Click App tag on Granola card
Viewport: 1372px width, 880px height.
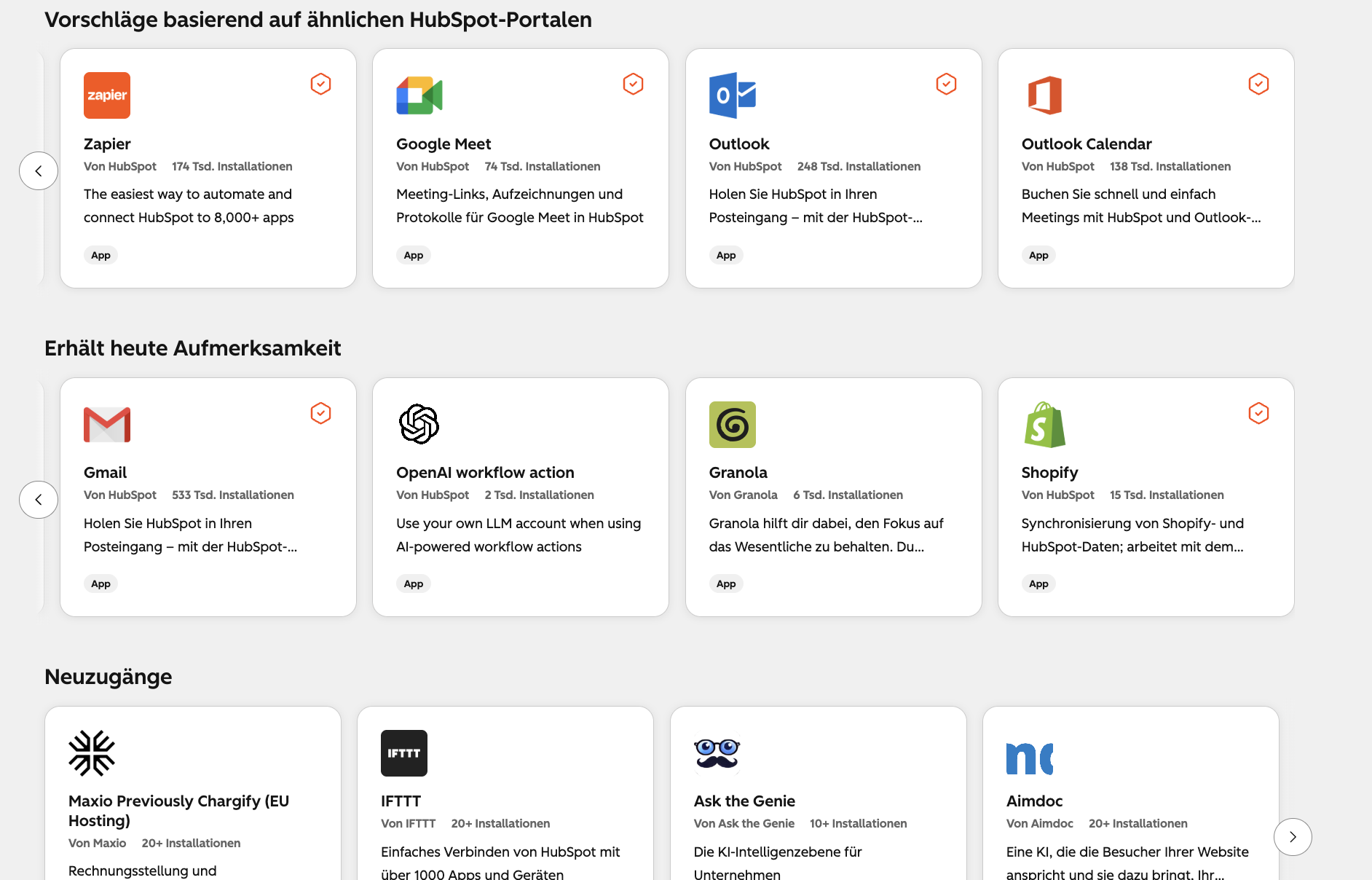(726, 584)
